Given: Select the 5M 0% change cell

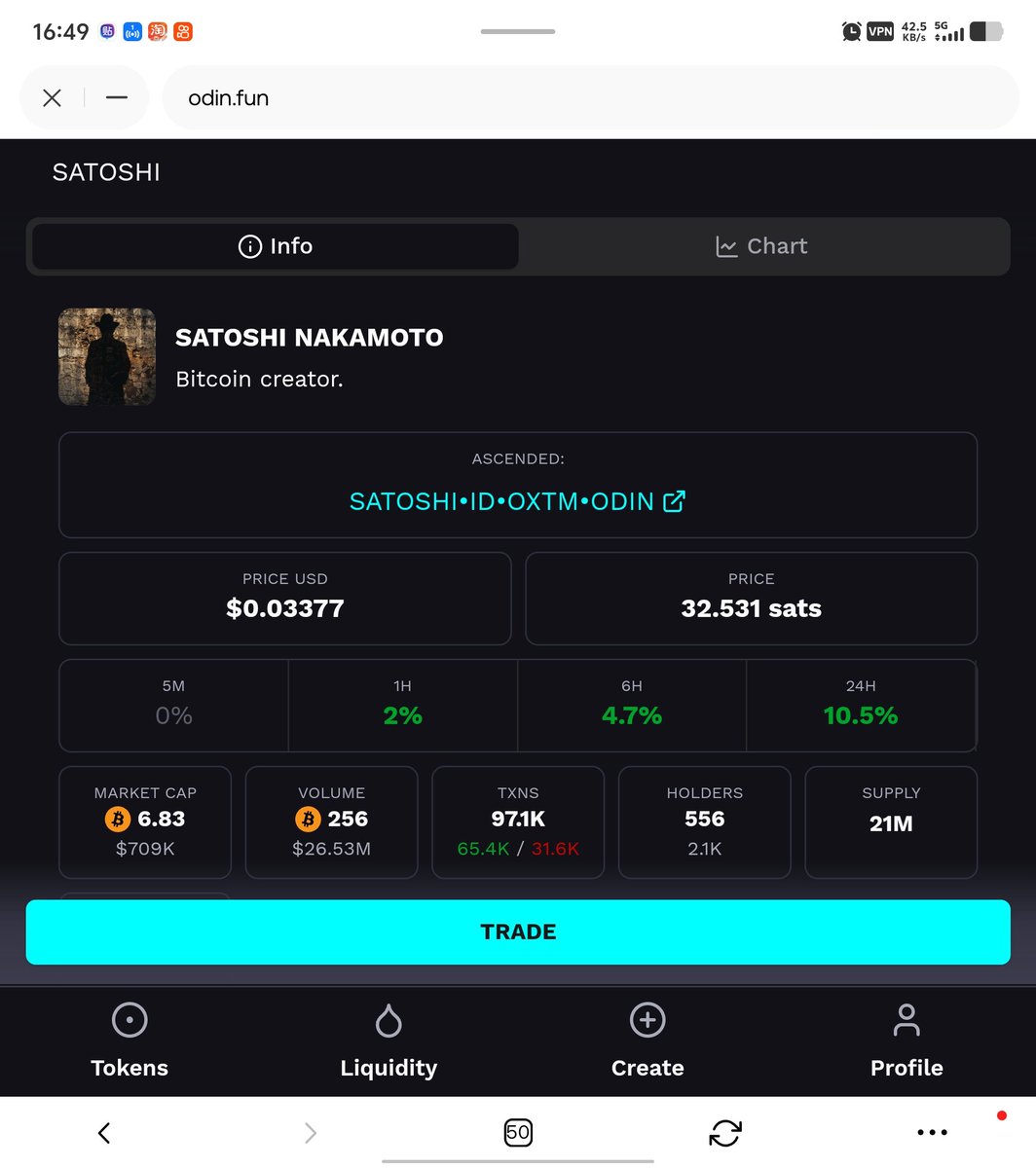Looking at the screenshot, I should coord(174,706).
